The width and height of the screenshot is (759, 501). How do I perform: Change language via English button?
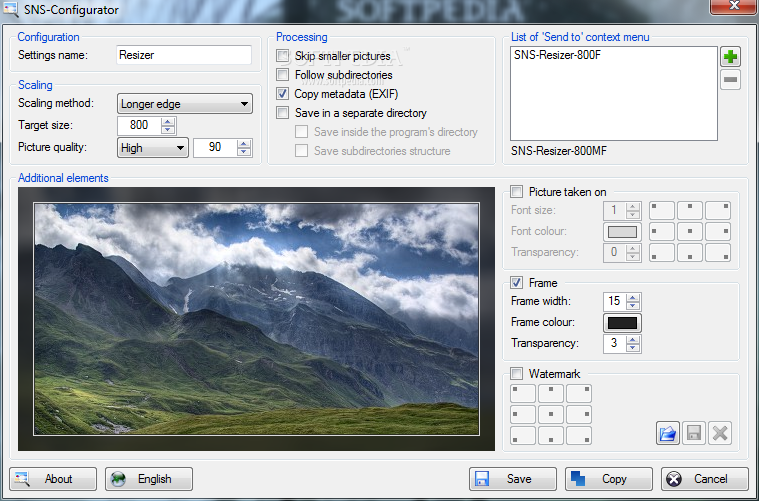[149, 479]
